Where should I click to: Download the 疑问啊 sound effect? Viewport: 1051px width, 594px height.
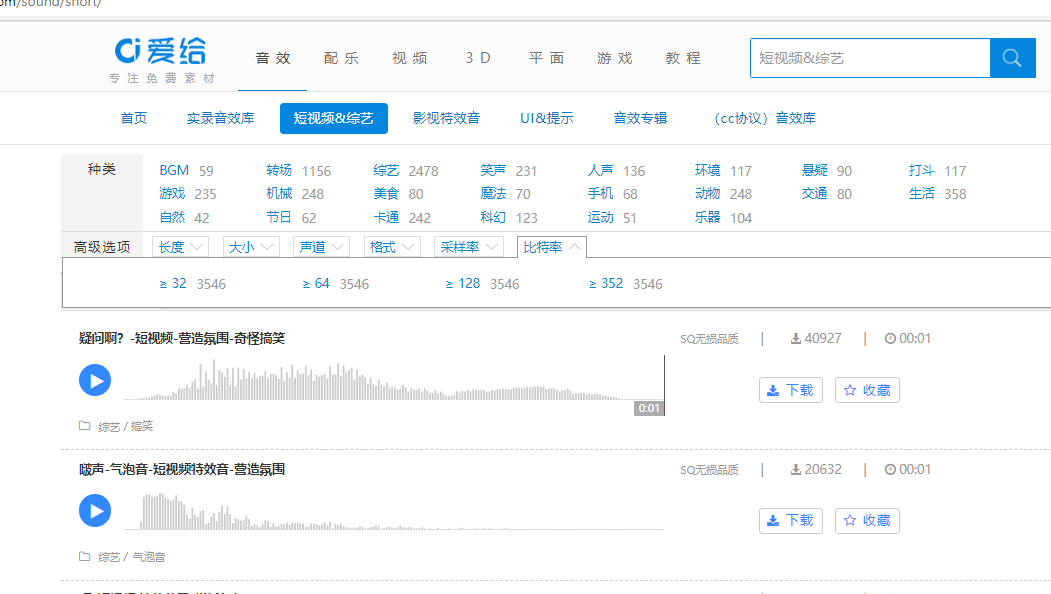point(790,390)
